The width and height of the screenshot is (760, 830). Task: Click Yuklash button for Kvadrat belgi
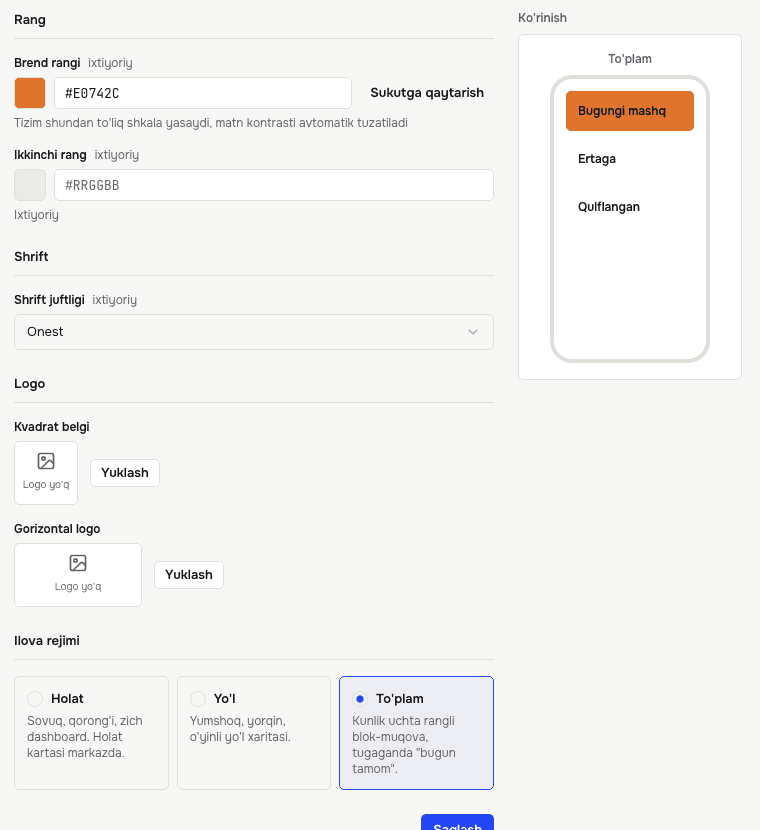pyautogui.click(x=125, y=473)
